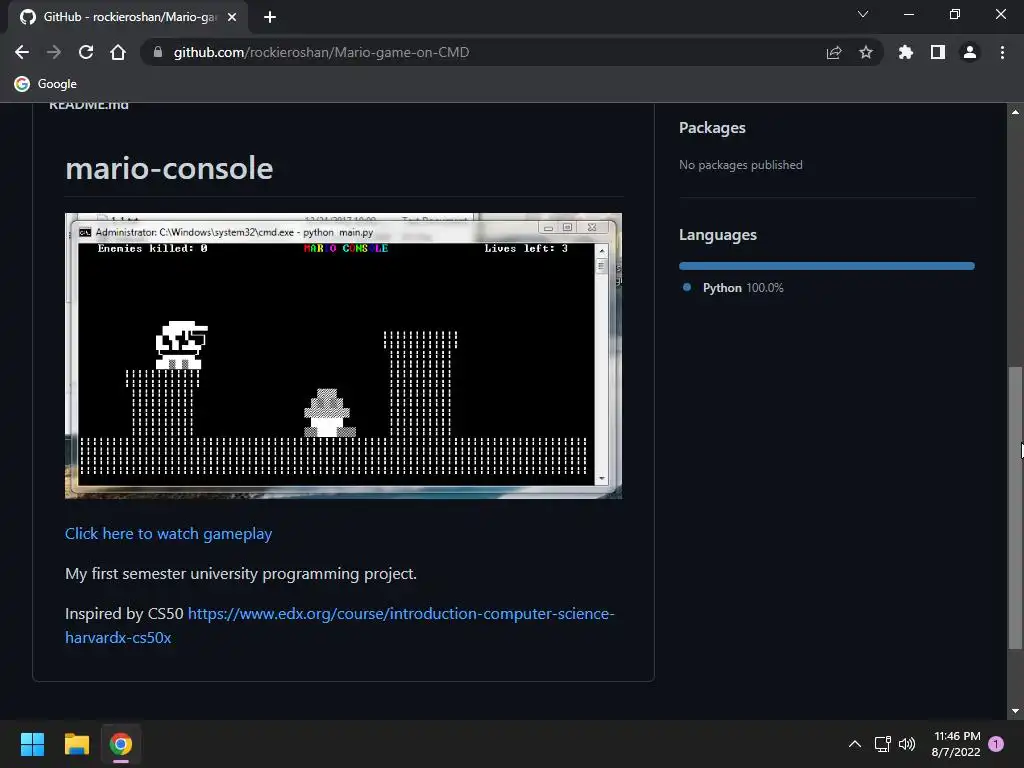Toggle the Chrome side panel
The width and height of the screenshot is (1024, 768).
click(x=938, y=52)
